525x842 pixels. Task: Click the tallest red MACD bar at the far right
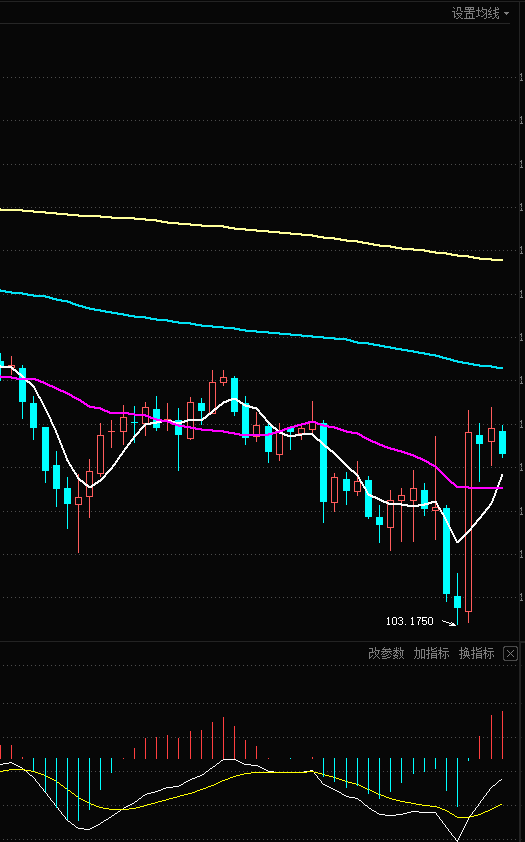point(502,735)
